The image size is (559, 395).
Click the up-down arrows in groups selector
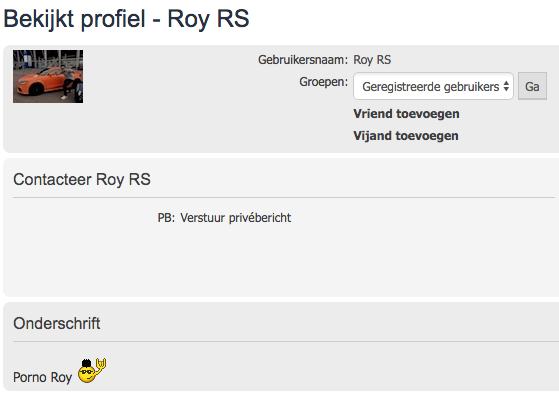coord(506,86)
